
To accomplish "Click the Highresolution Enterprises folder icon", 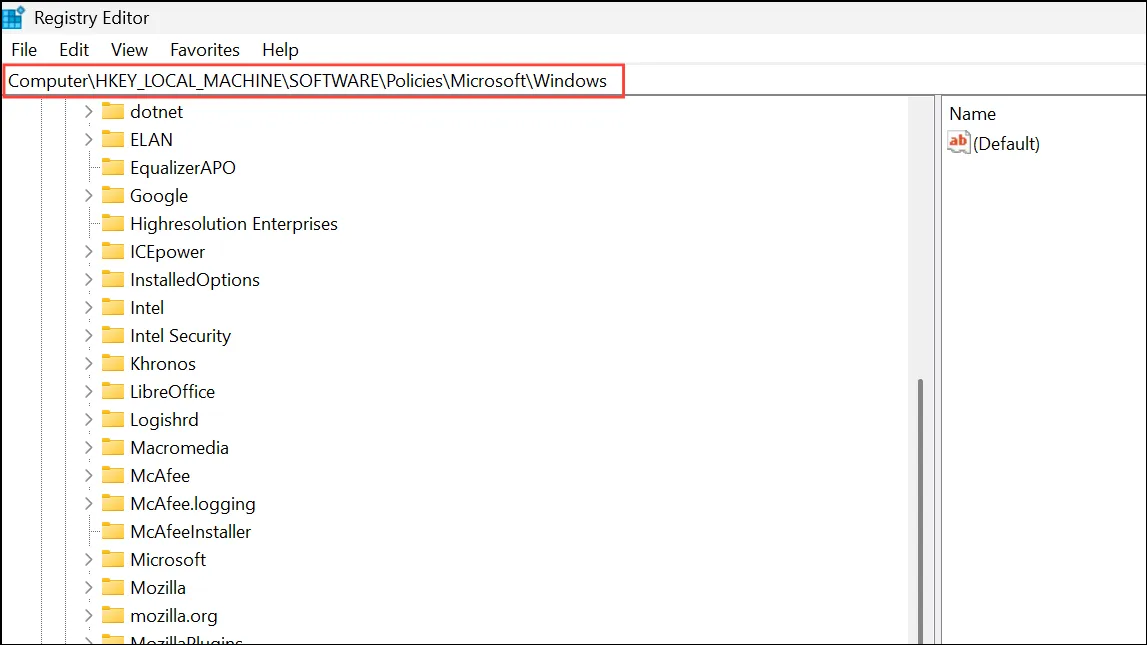I will [113, 223].
